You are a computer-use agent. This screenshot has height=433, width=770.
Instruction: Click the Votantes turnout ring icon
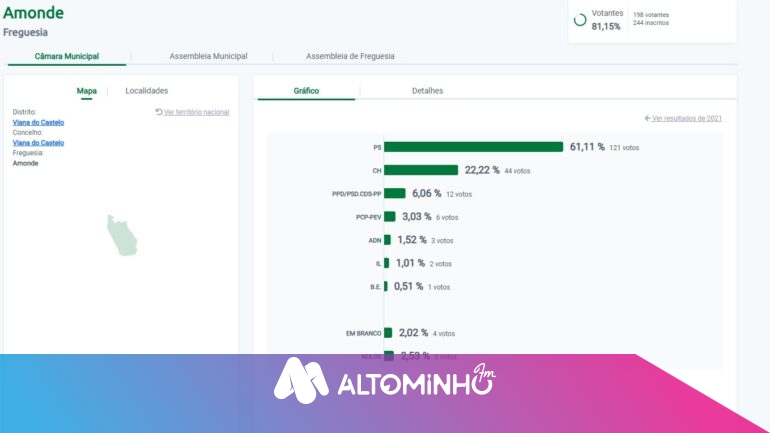pos(580,20)
